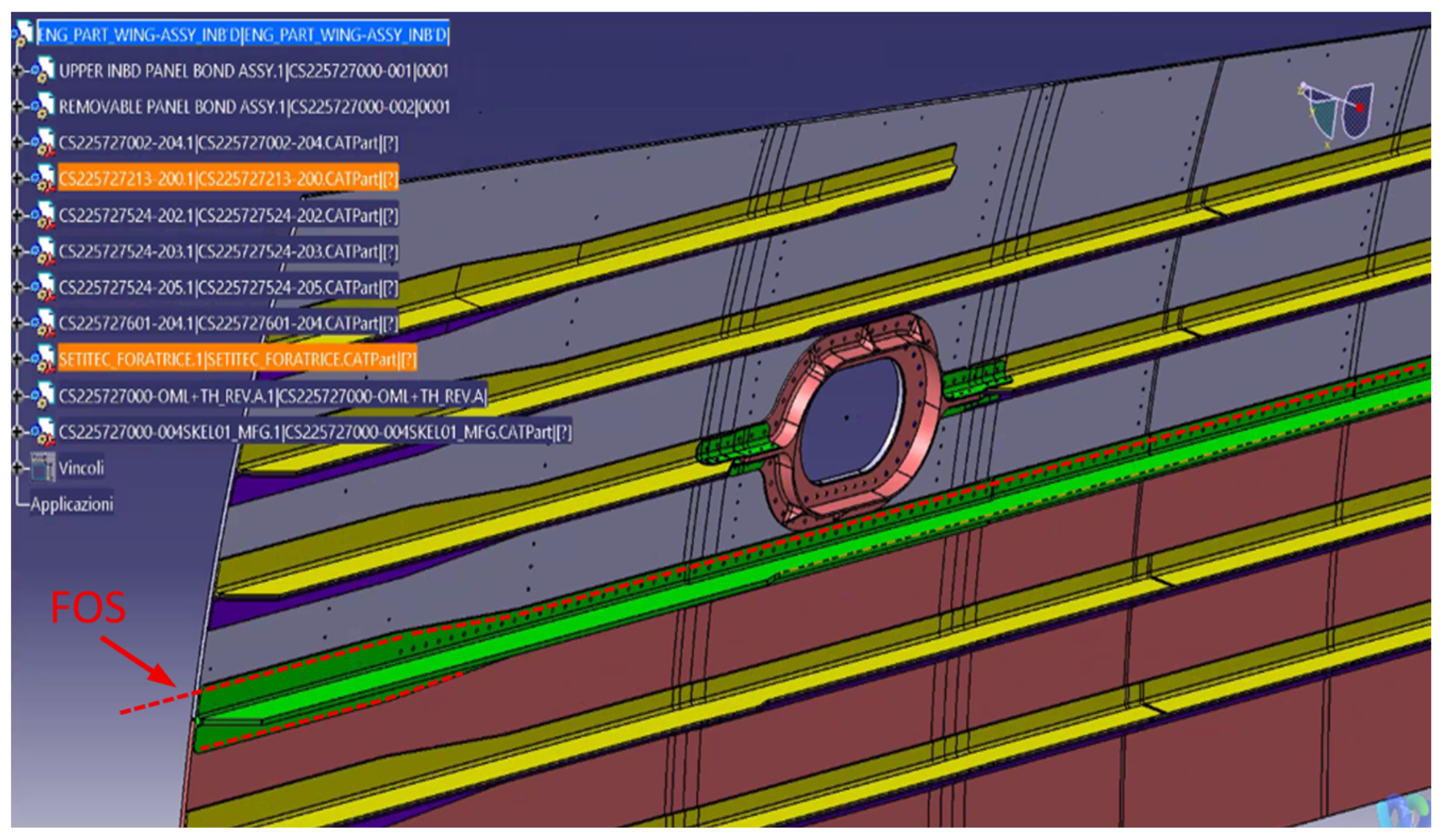Click the Applicazioni tree item
This screenshot has height=840, width=1442.
[72, 504]
